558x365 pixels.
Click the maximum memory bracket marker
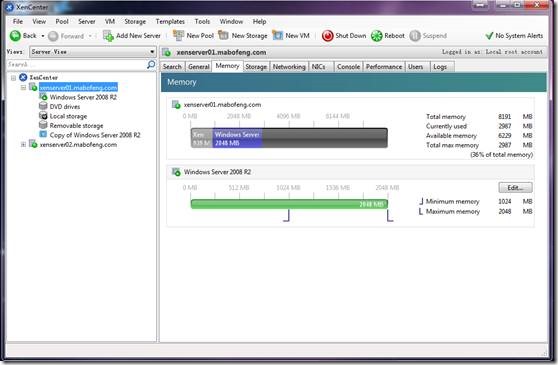390,216
